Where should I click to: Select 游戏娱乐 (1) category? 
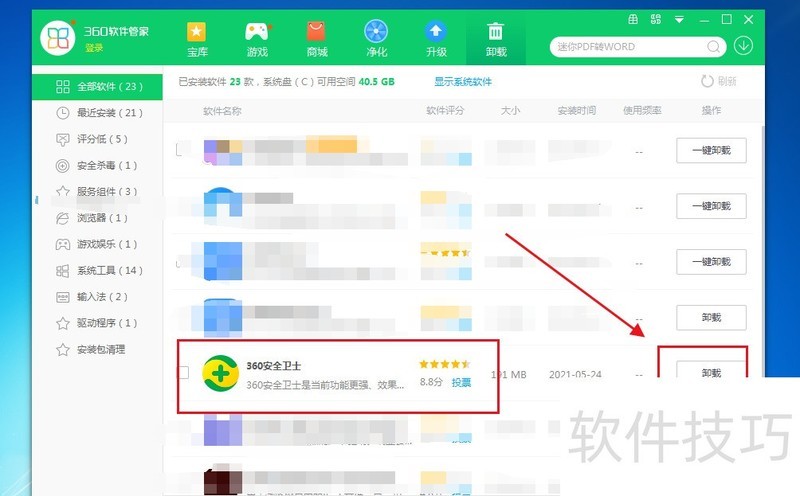(97, 244)
